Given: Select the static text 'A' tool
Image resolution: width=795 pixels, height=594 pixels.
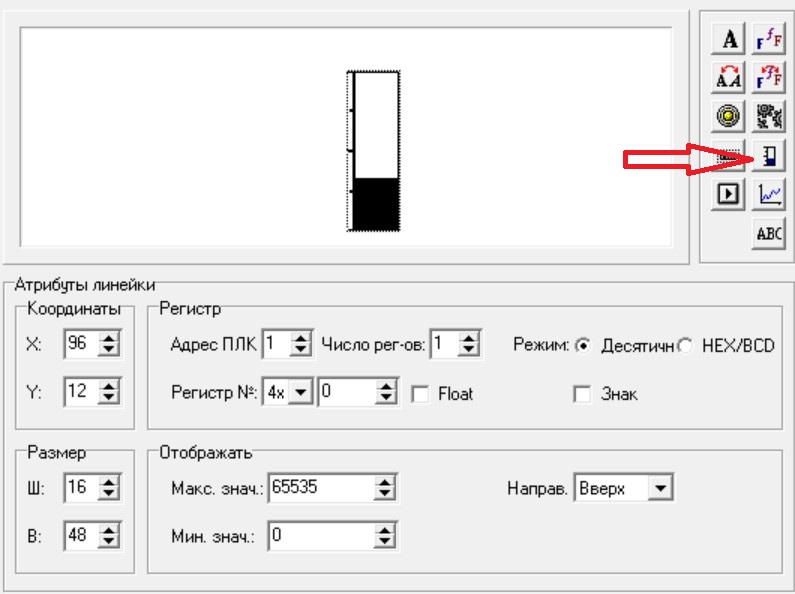Looking at the screenshot, I should [x=730, y=39].
